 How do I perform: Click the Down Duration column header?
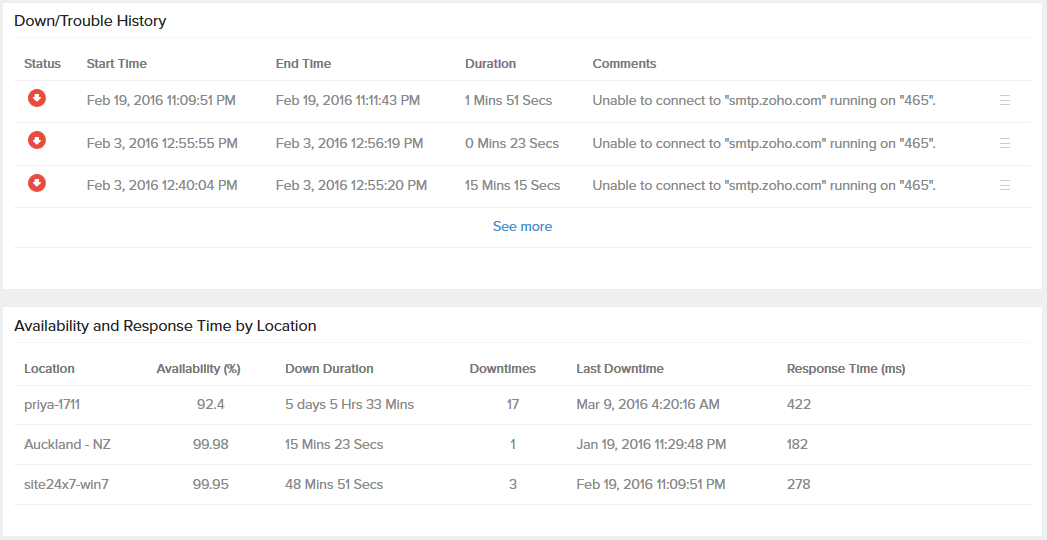(x=329, y=369)
